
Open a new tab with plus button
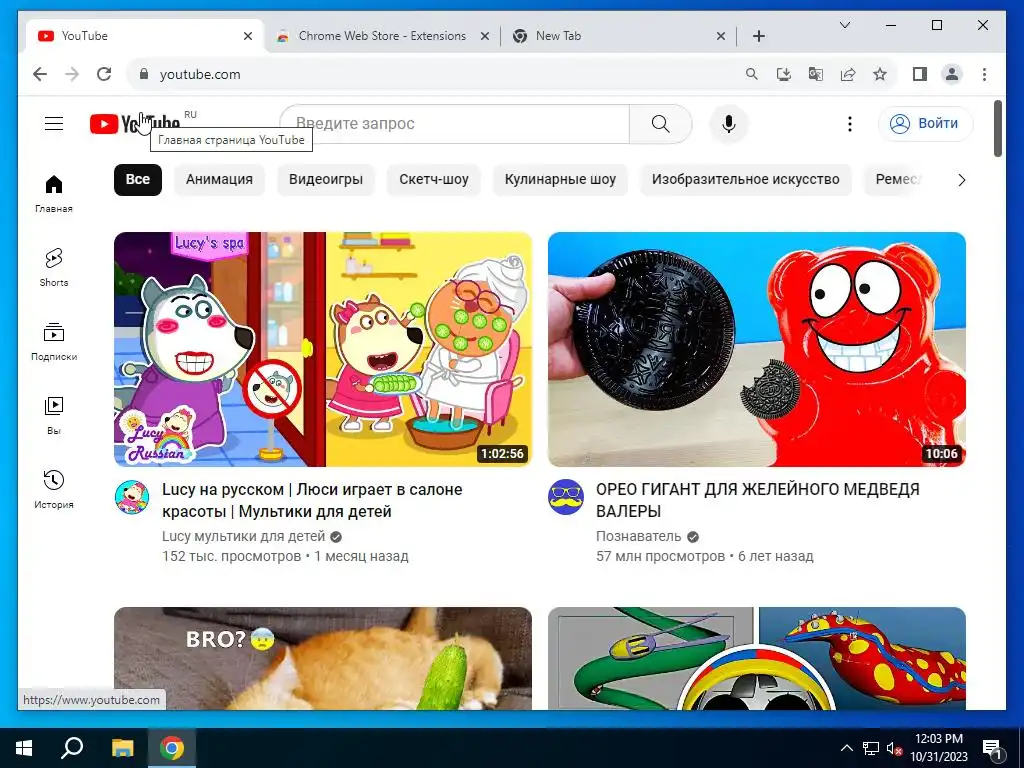758,36
